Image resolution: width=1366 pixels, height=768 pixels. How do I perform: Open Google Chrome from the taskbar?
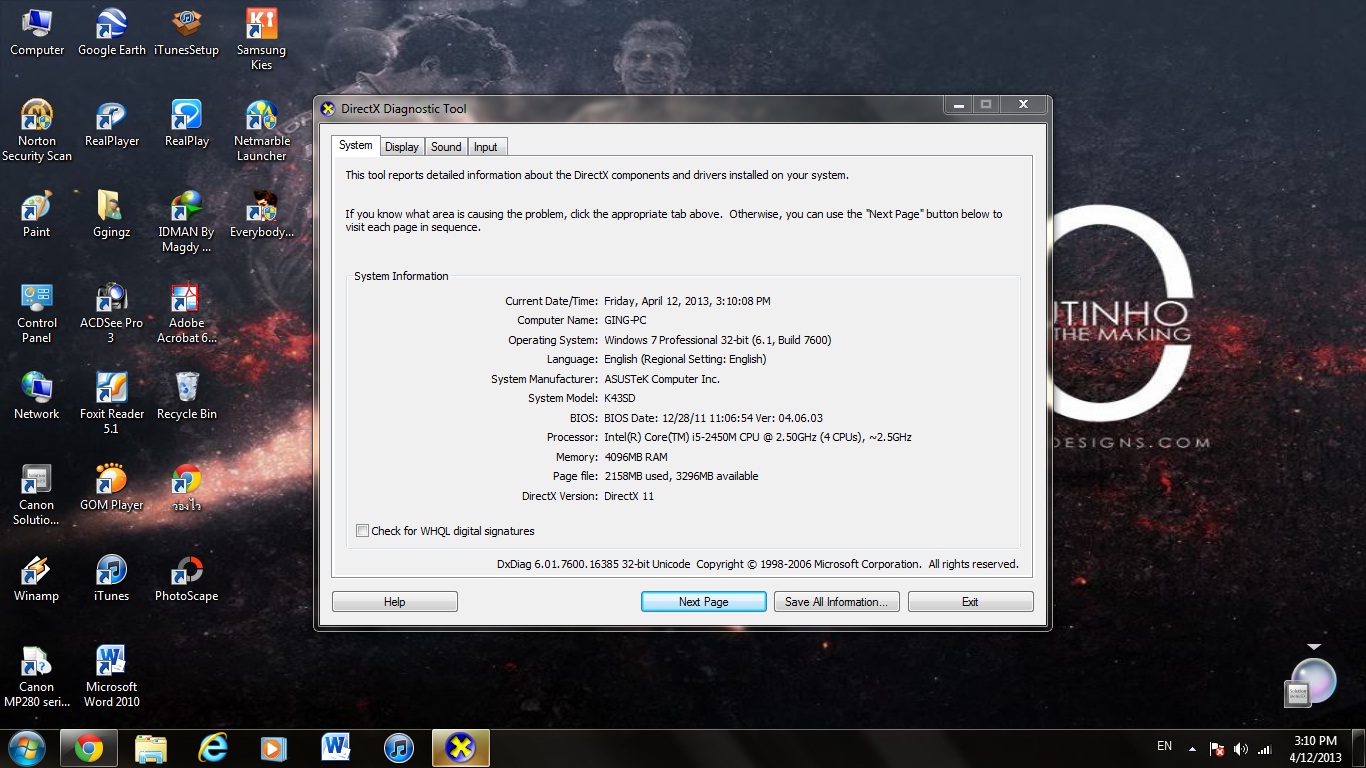(88, 748)
